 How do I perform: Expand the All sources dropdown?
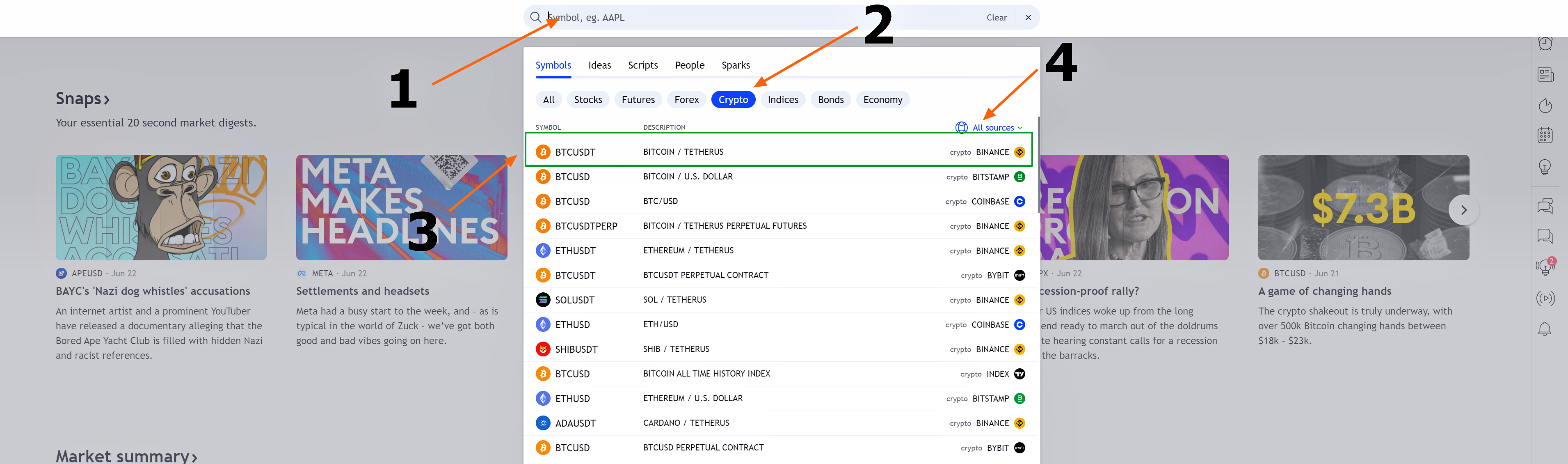coord(990,127)
